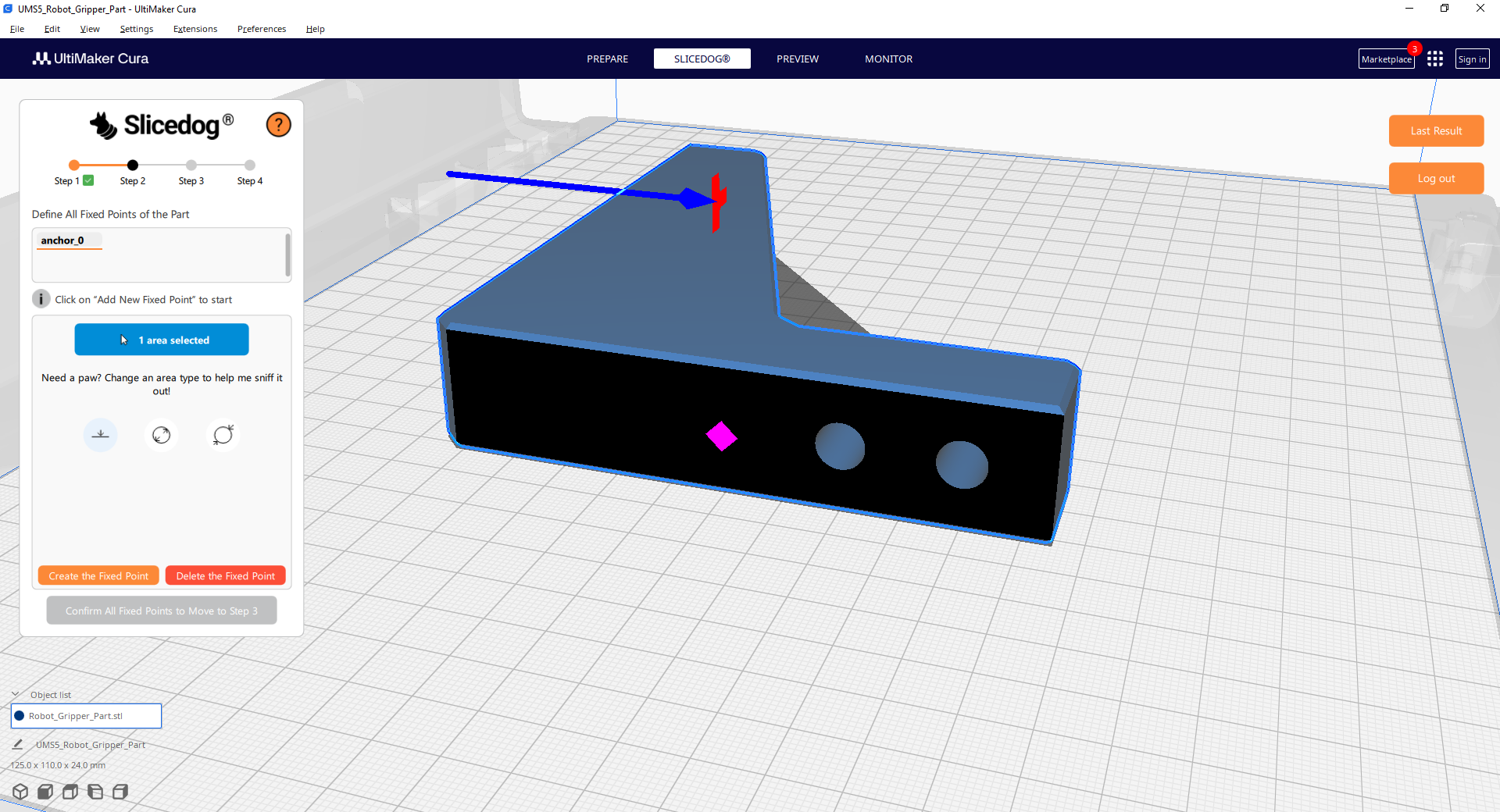Select the Step 4 progress dot
The width and height of the screenshot is (1500, 812).
coord(250,166)
